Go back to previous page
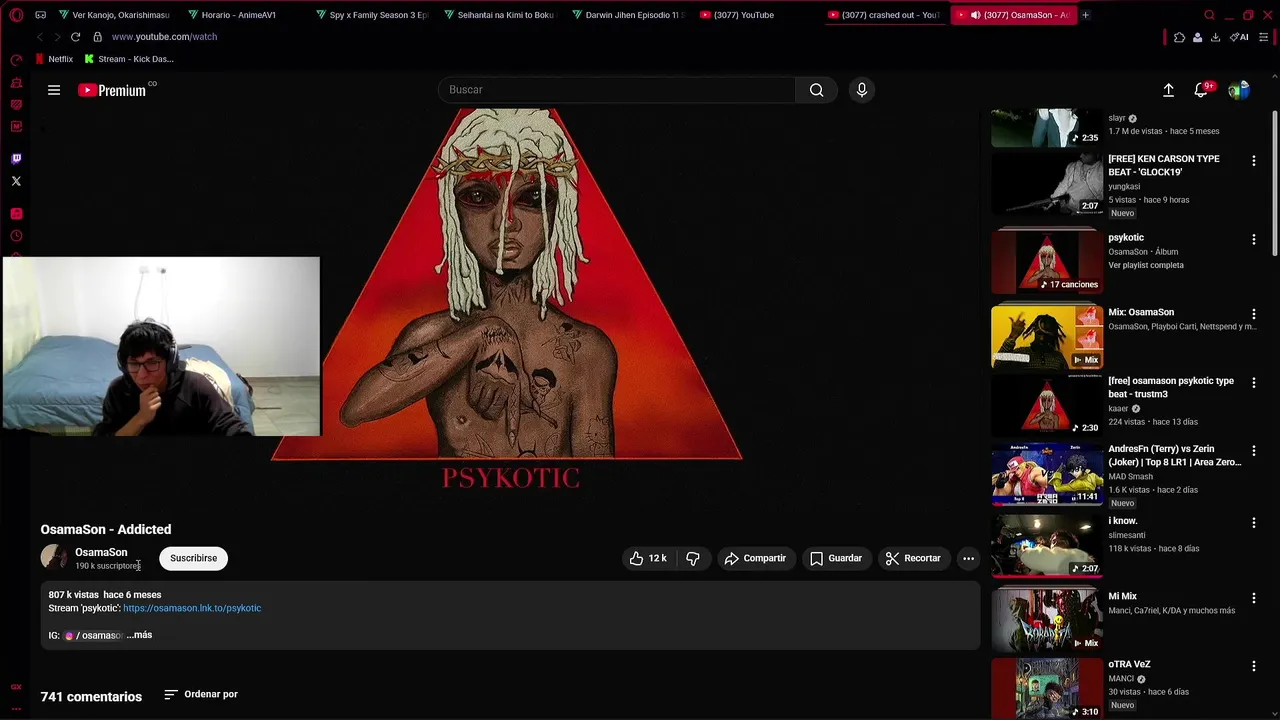The width and height of the screenshot is (1280, 720). tap(40, 37)
